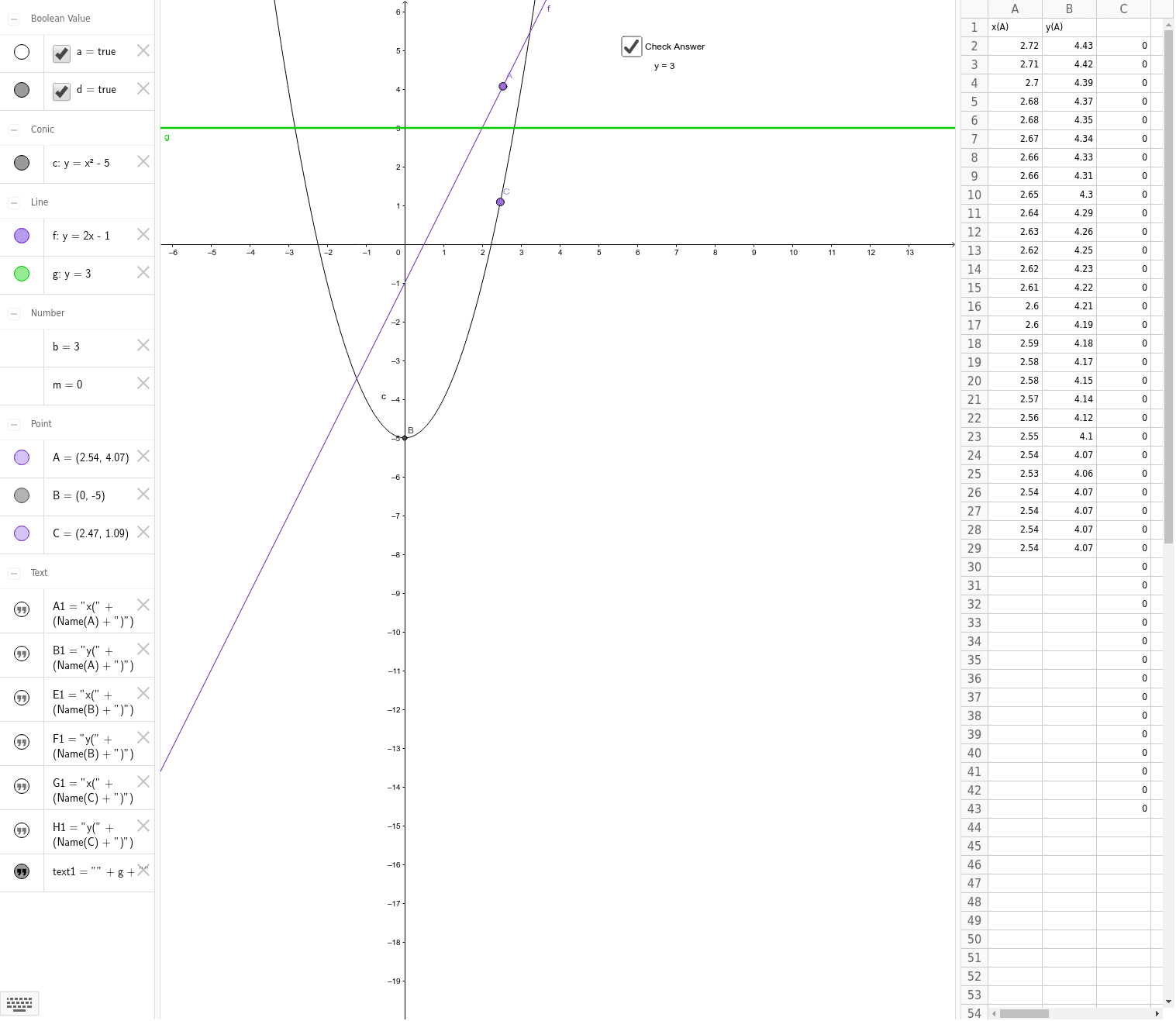1176x1021 pixels.
Task: Delete text object H1
Action: tap(143, 826)
